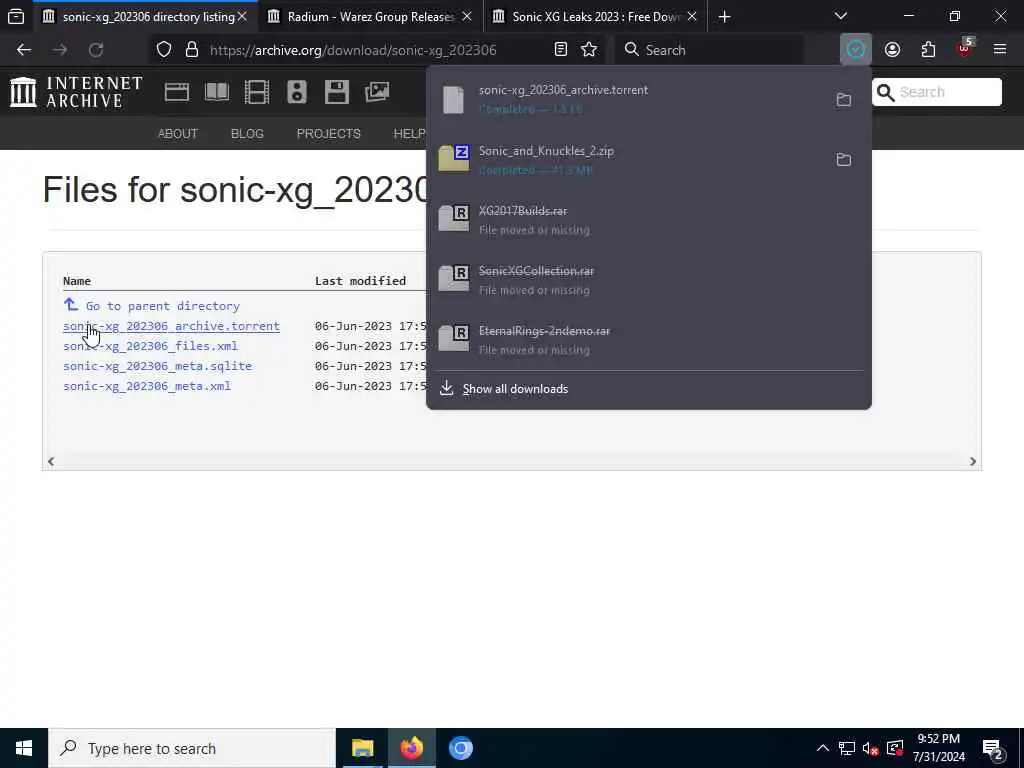Image resolution: width=1024 pixels, height=768 pixels.
Task: Close the Radium Warez Group tab
Action: (x=467, y=16)
